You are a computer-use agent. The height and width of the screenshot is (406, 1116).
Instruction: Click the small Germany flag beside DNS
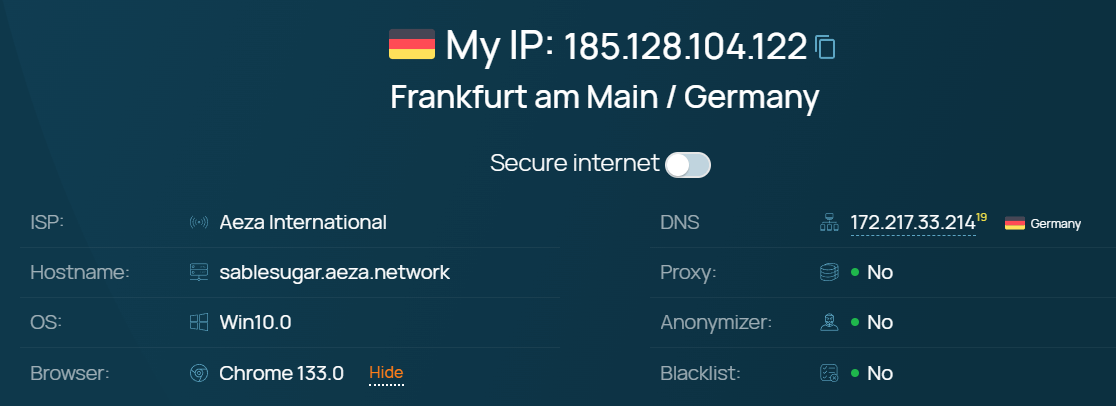[x=1015, y=224]
